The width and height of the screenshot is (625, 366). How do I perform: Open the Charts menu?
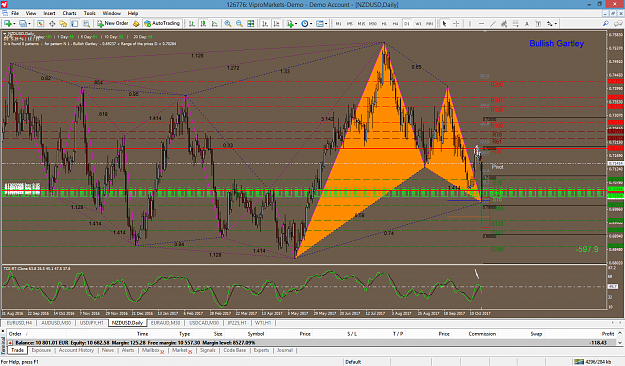tap(69, 13)
